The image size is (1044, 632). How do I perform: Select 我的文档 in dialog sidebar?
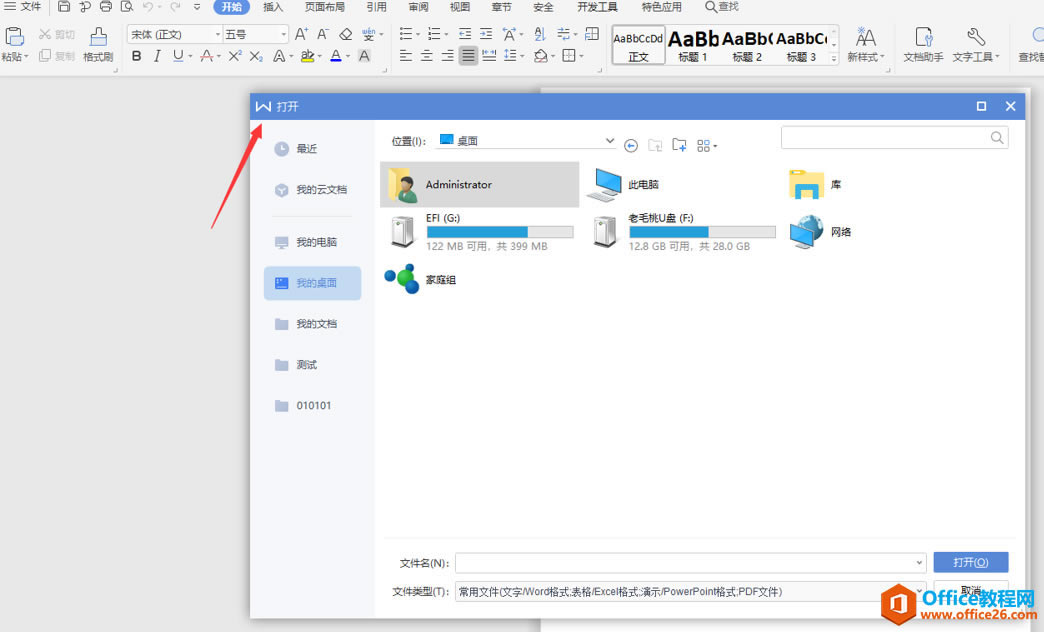[312, 324]
